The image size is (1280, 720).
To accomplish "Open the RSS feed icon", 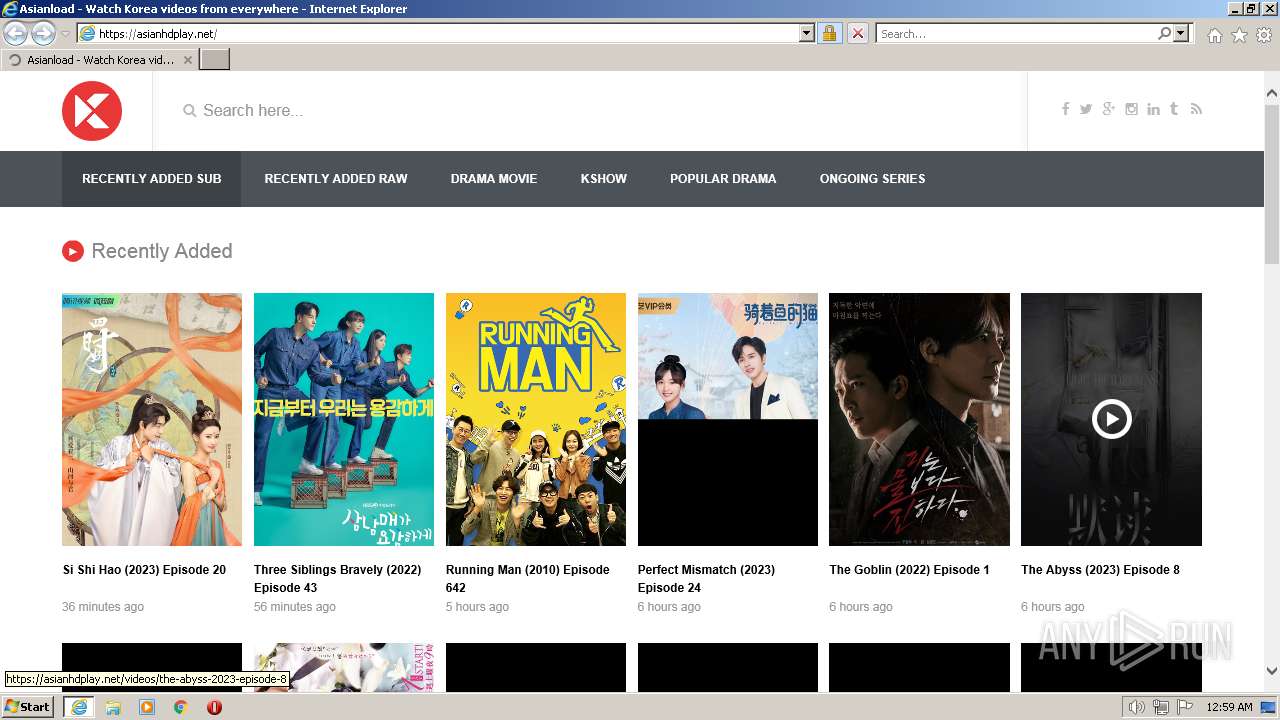I will click(1196, 109).
